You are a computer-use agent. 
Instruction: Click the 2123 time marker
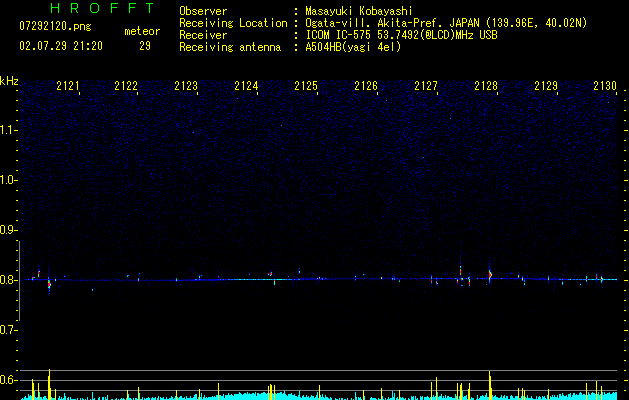[x=186, y=86]
